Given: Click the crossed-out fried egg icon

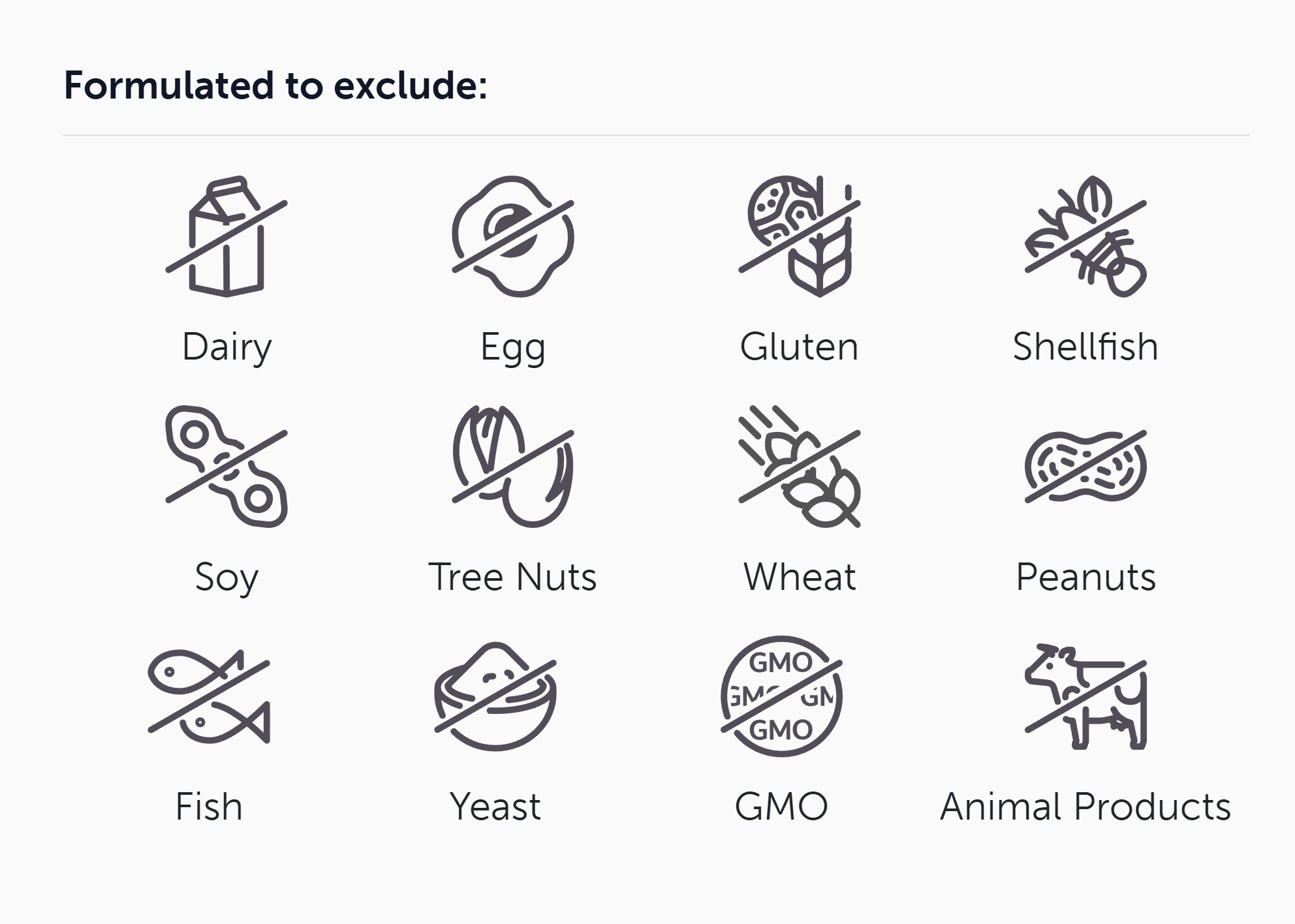Looking at the screenshot, I should click(x=513, y=236).
